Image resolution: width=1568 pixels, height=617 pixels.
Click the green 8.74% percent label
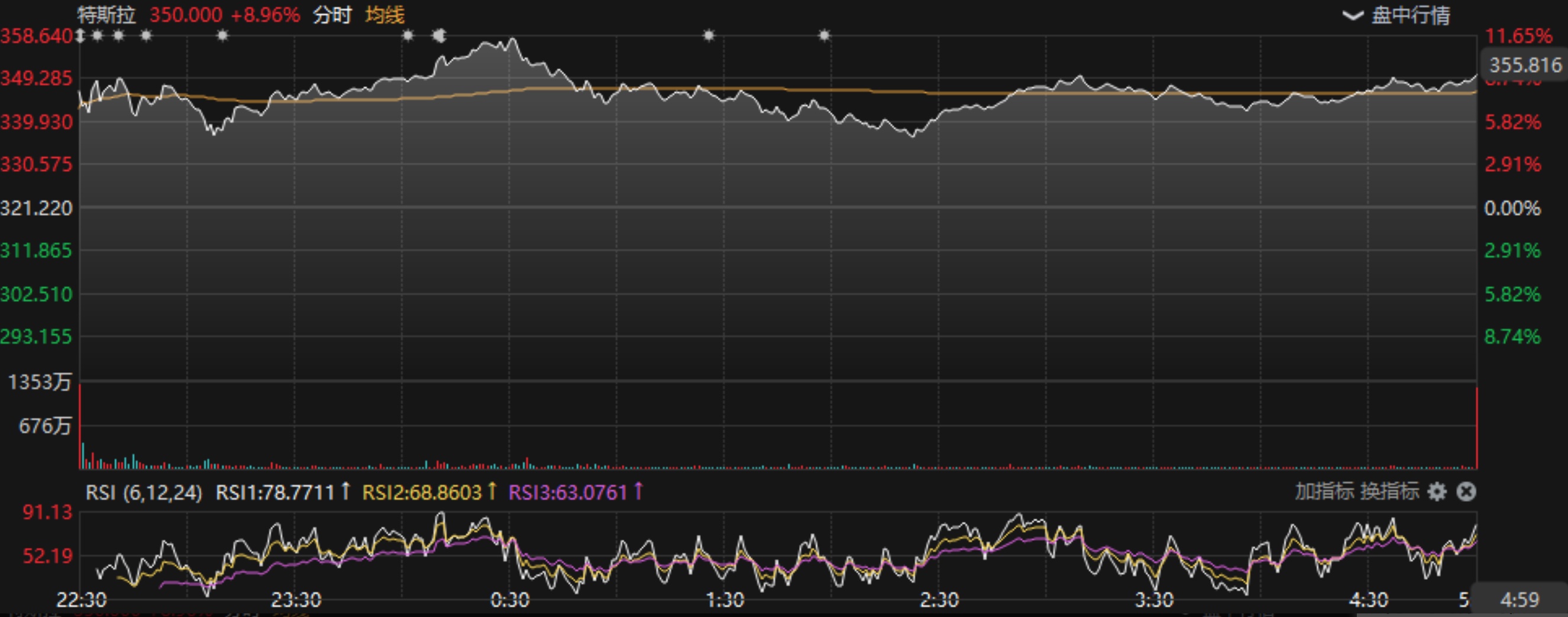coord(1512,336)
